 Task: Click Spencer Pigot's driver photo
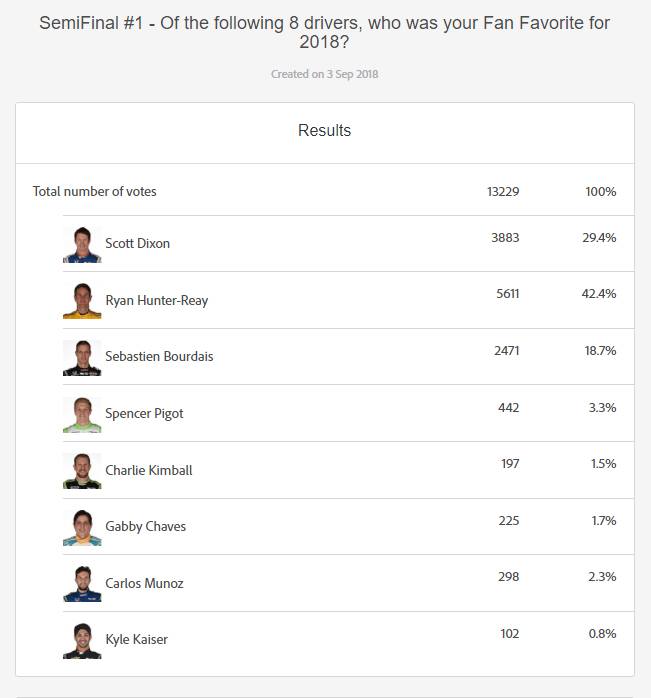coord(82,414)
